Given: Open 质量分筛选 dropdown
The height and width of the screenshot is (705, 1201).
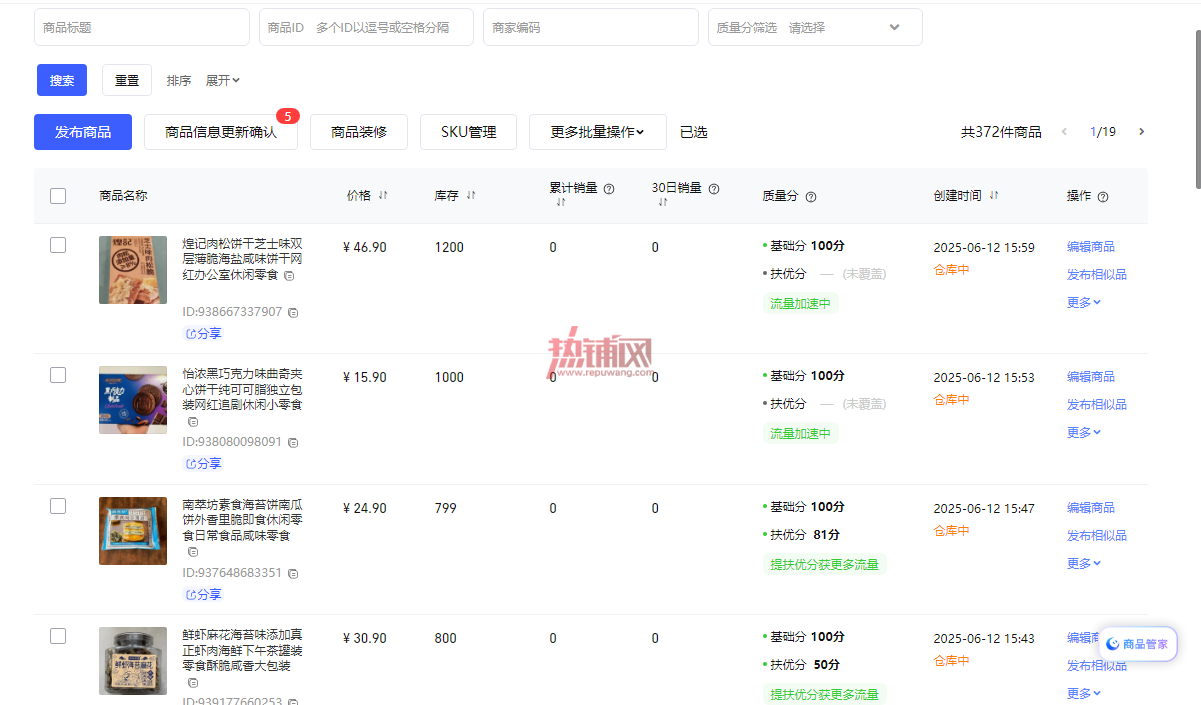Looking at the screenshot, I should point(815,27).
